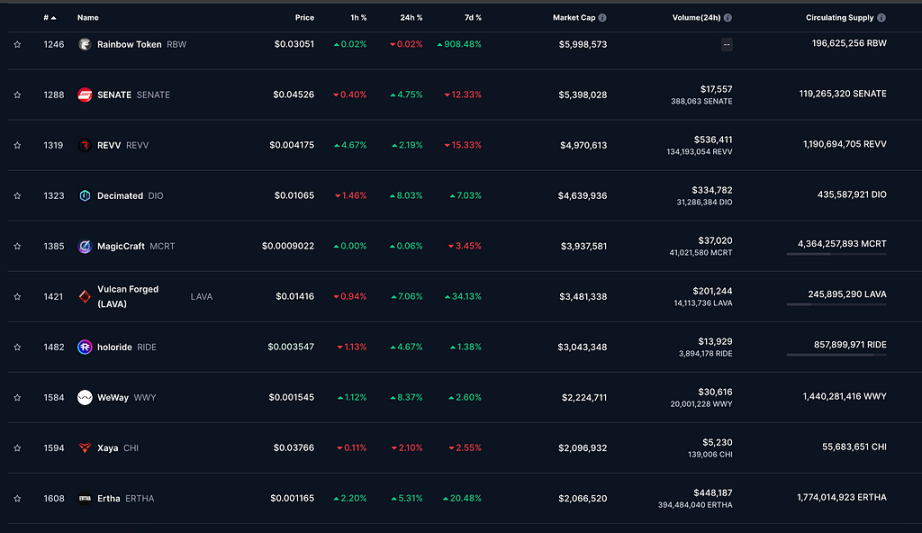Viewport: 922px width, 533px height.
Task: Click rank number 1482
Action: point(54,347)
